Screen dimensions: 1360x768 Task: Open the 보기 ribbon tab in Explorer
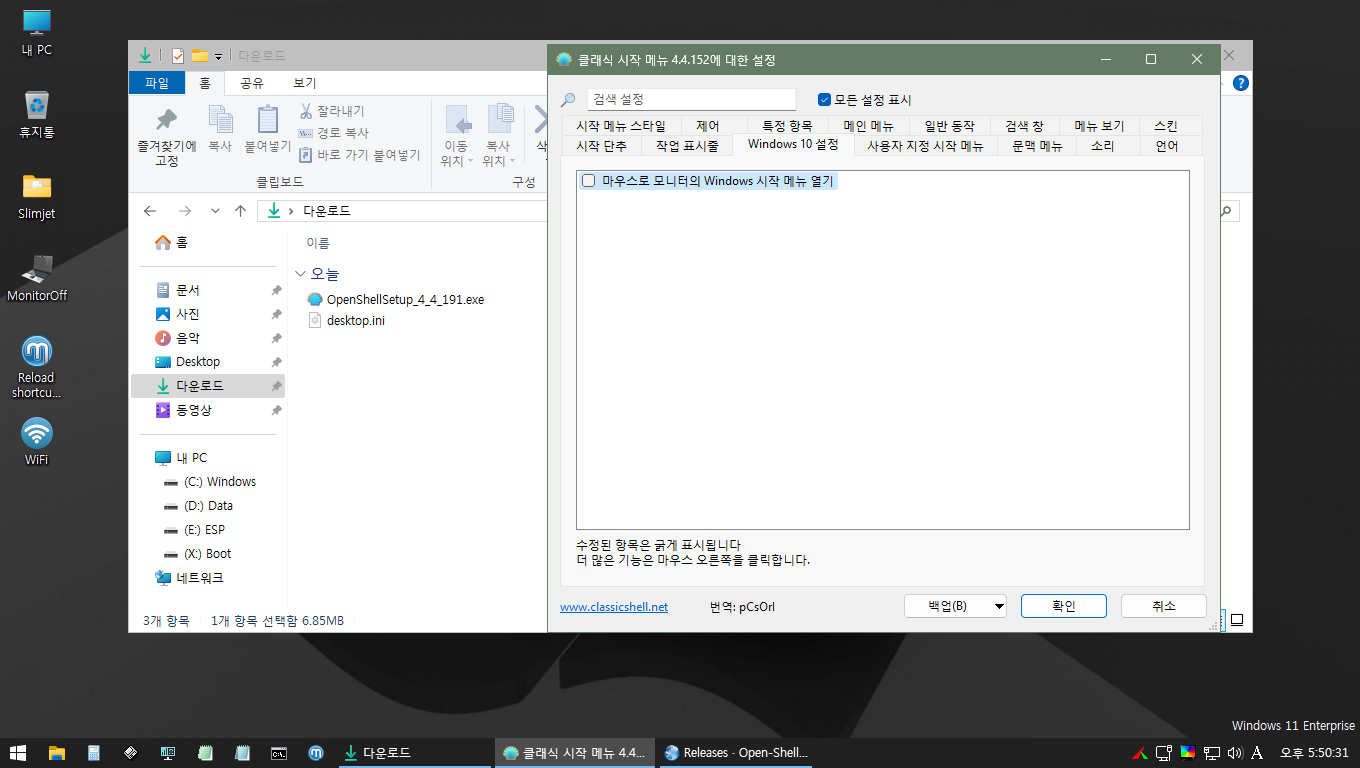(x=305, y=83)
